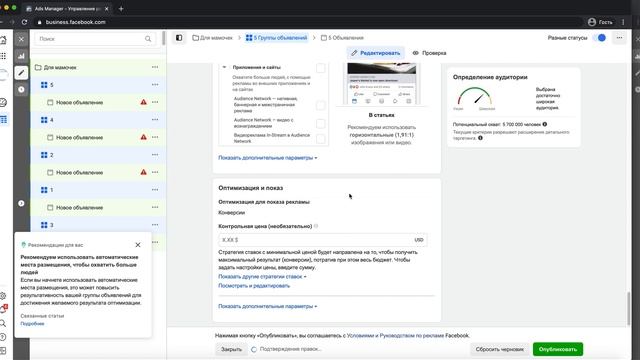Click Сбросить черновик button
640x360 pixels.
coord(500,349)
